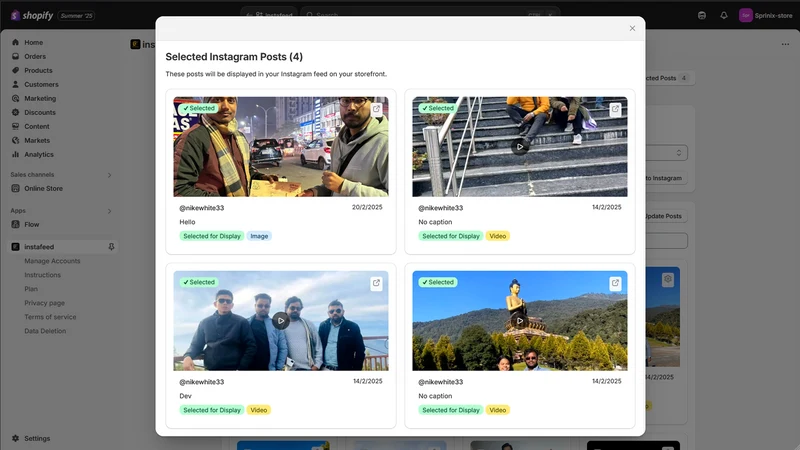Open Terms of service link
Image resolution: width=800 pixels, height=450 pixels.
point(50,317)
